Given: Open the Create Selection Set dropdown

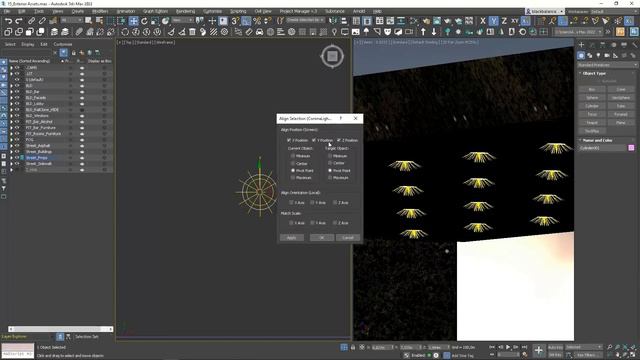Looking at the screenshot, I should click(x=305, y=20).
